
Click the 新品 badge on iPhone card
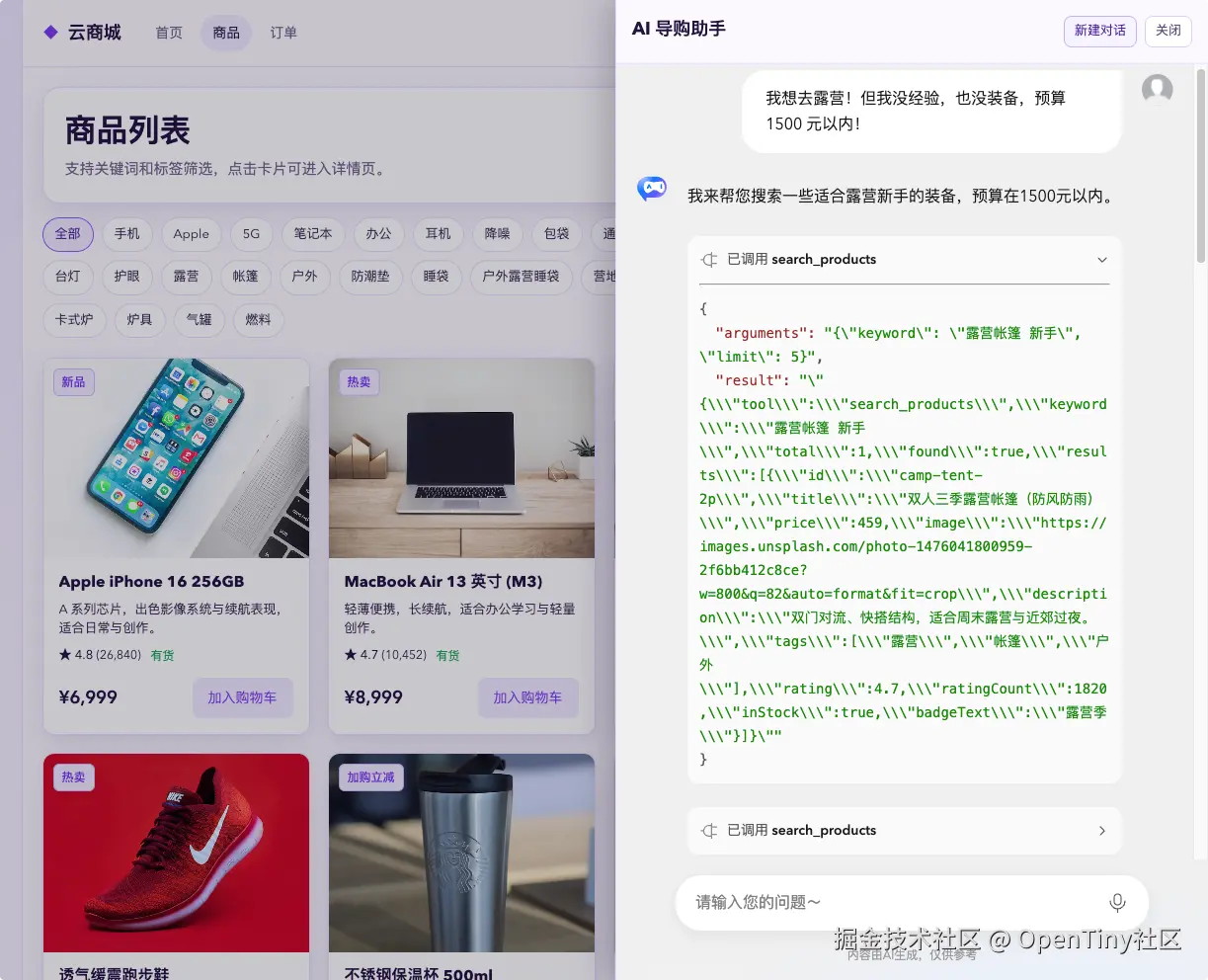coord(74,382)
